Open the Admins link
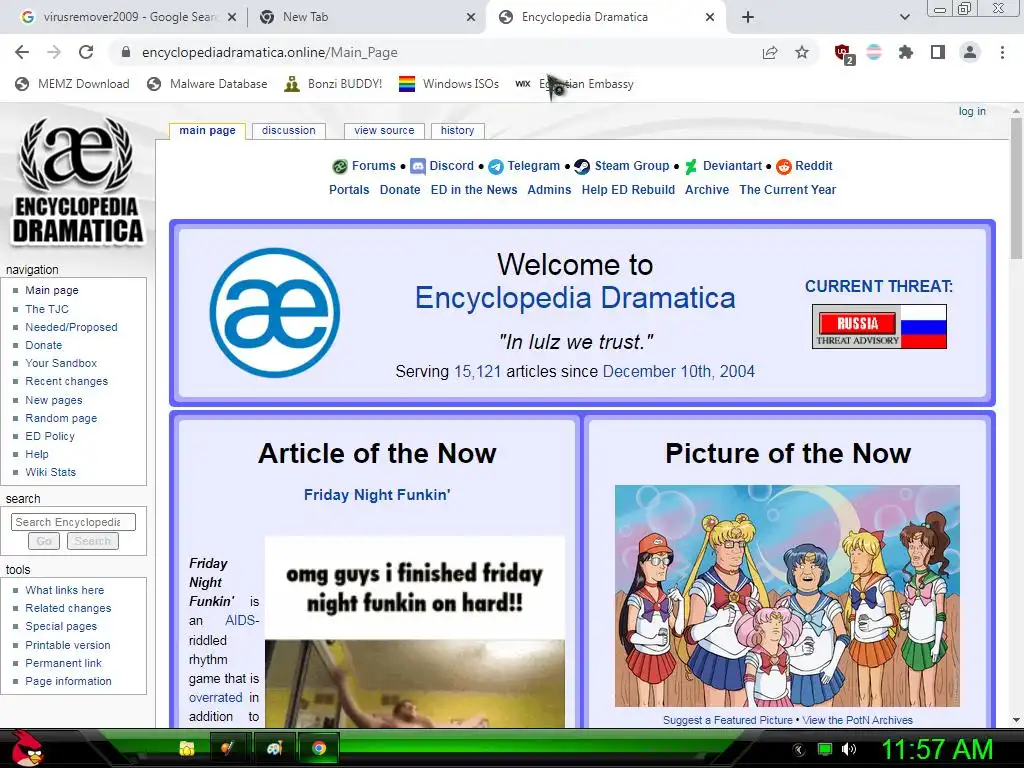Screen dimensions: 1024x768 coord(549,189)
